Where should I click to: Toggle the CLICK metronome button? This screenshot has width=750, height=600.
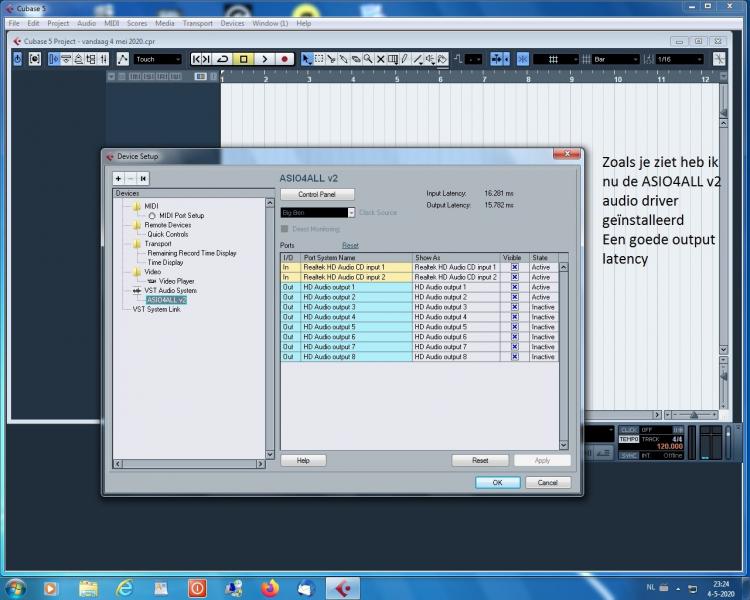pyautogui.click(x=629, y=430)
